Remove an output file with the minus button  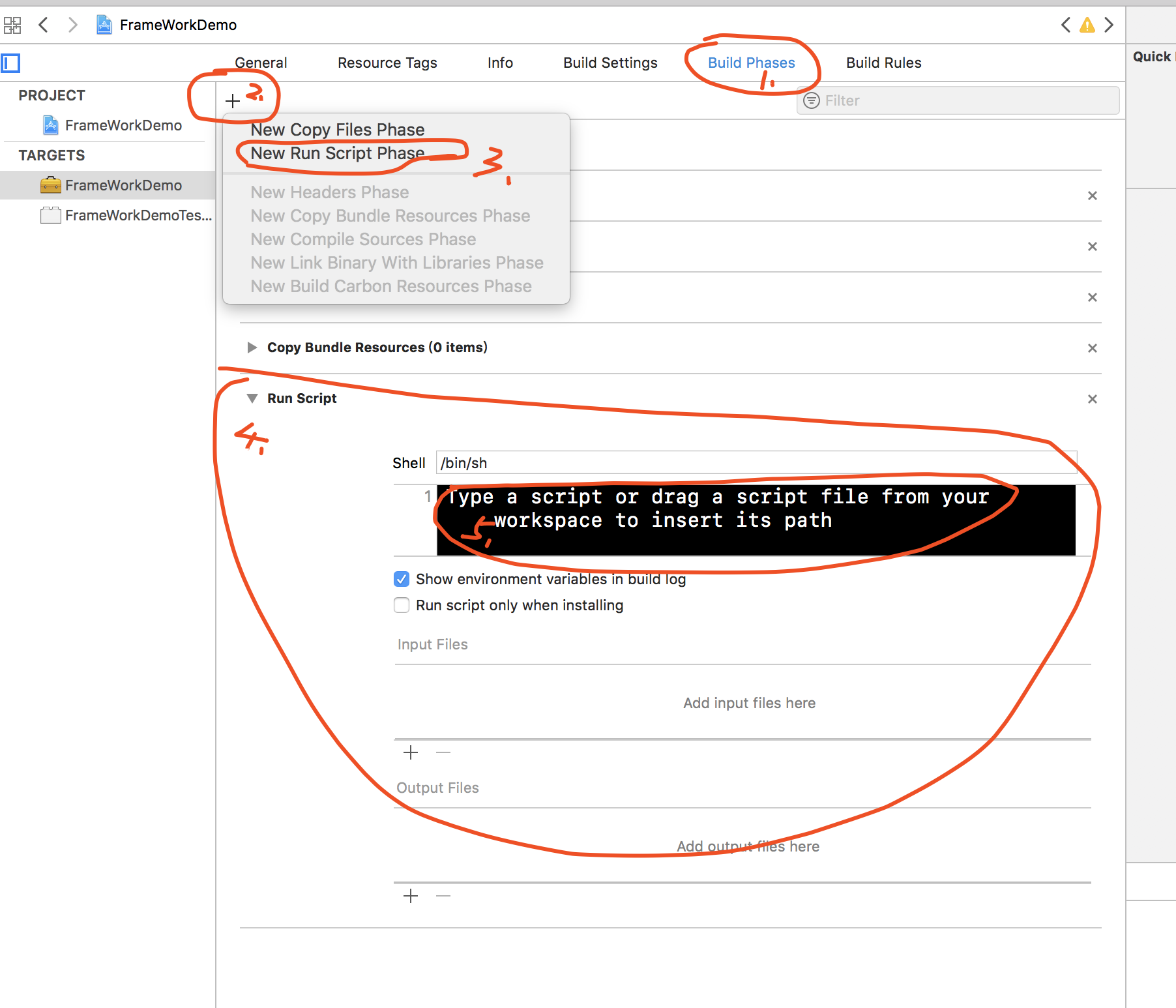pos(443,897)
